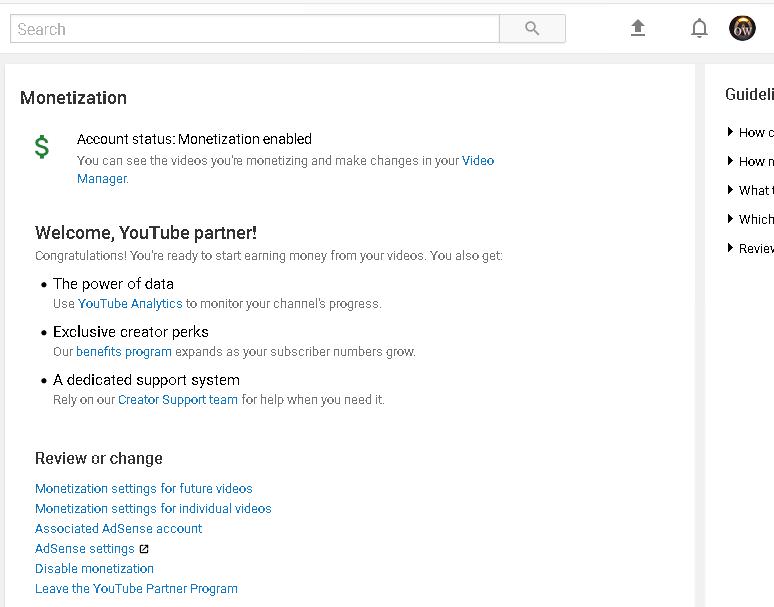Click the green dollar sign icon
This screenshot has height=607, width=774.
point(42,147)
